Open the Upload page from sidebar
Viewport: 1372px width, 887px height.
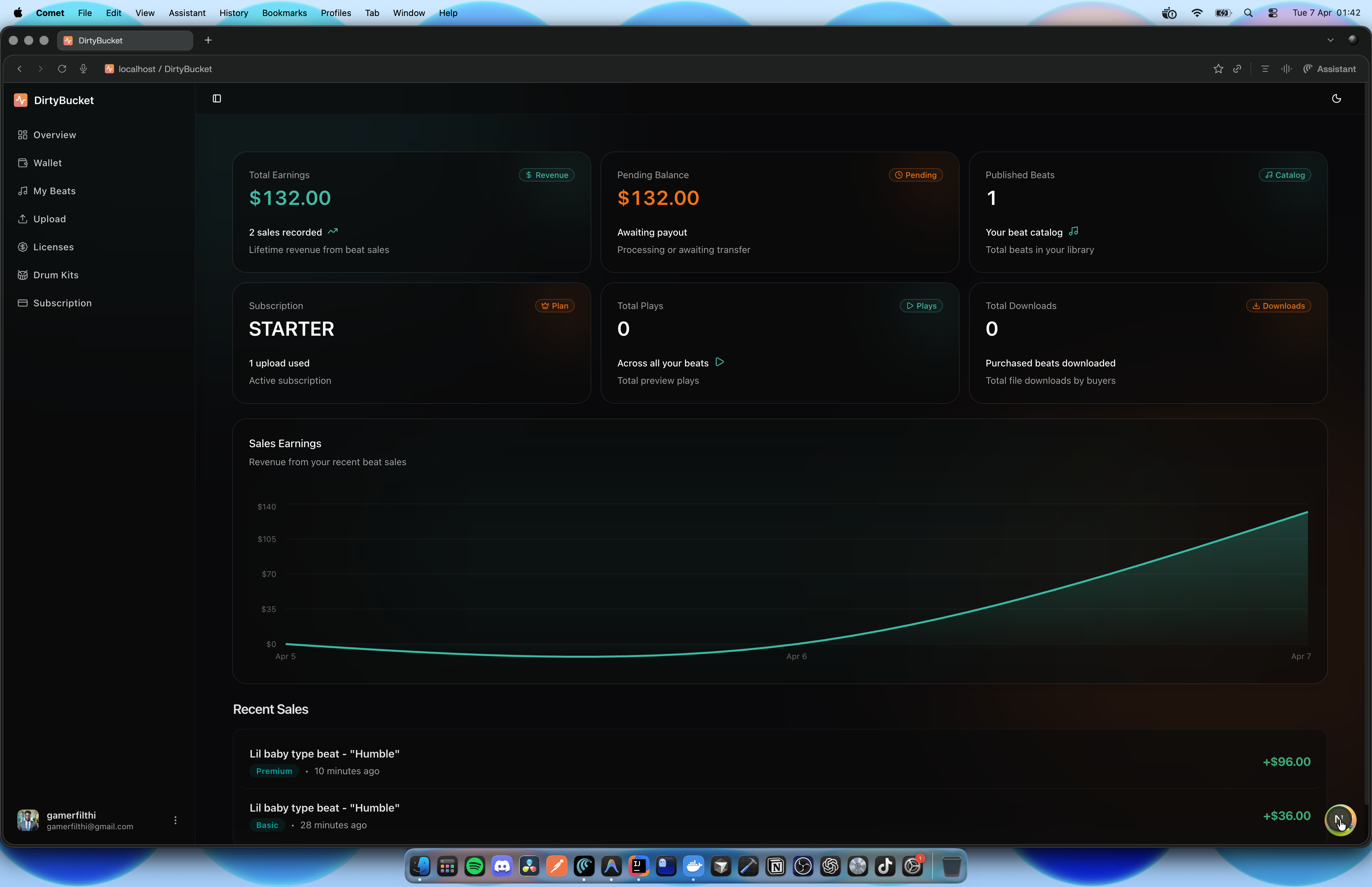tap(49, 219)
